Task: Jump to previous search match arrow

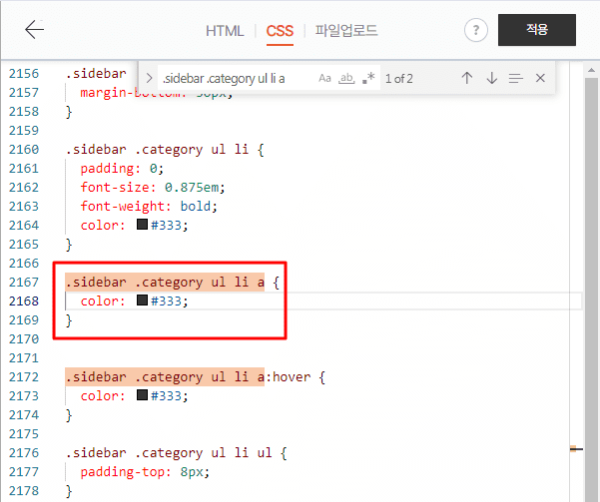Action: pos(466,78)
